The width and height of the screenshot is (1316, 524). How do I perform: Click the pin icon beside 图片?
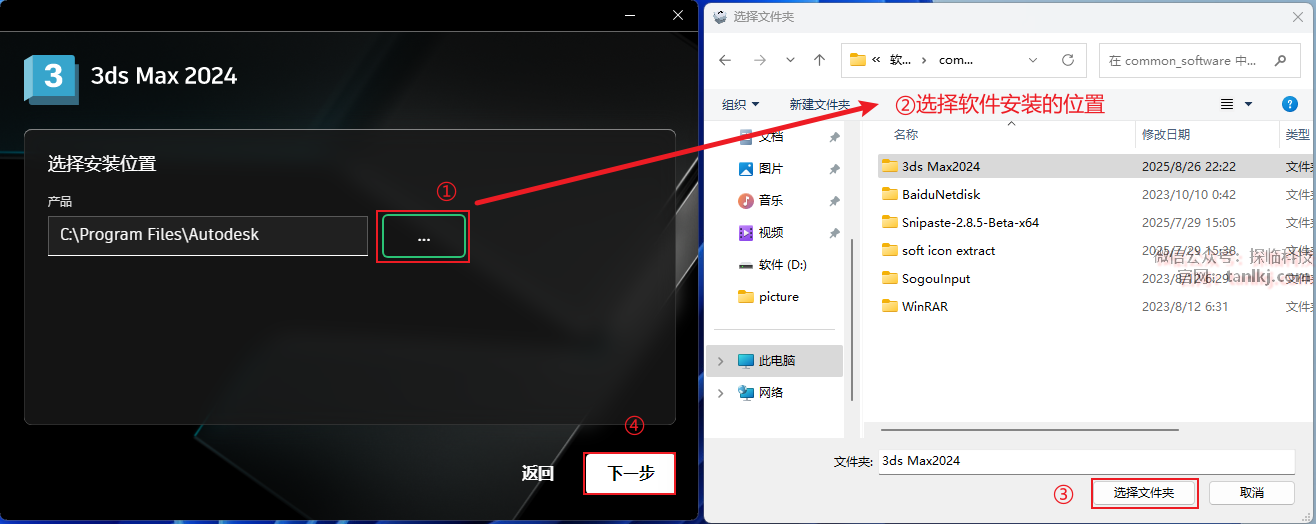[834, 169]
